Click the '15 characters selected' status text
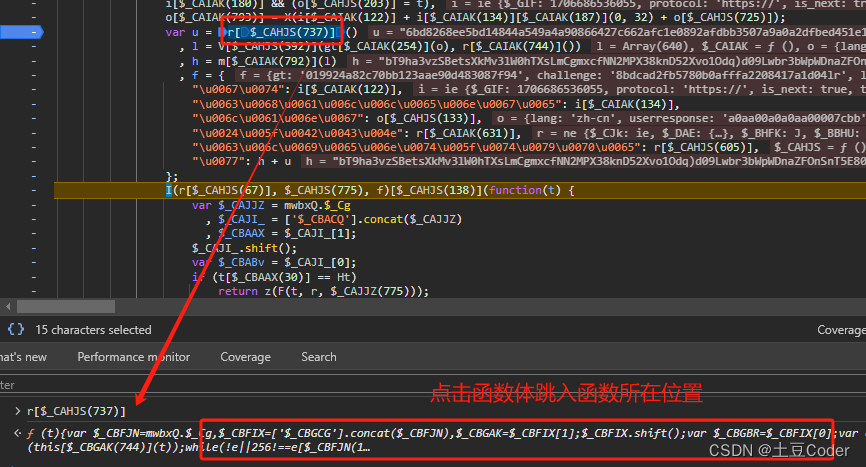Viewport: 866px width, 467px height. point(93,330)
